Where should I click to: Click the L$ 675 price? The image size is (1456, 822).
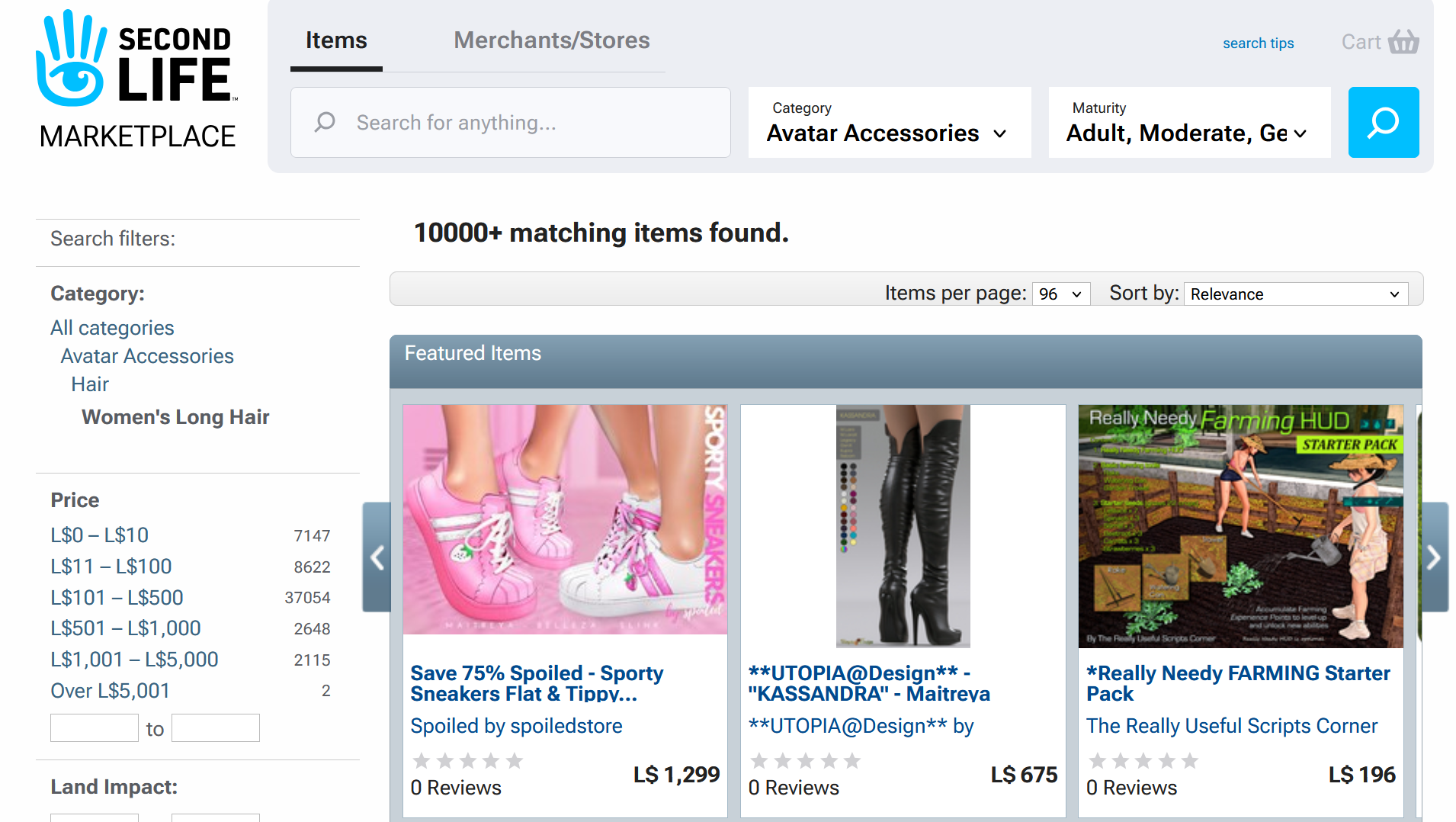[1024, 775]
